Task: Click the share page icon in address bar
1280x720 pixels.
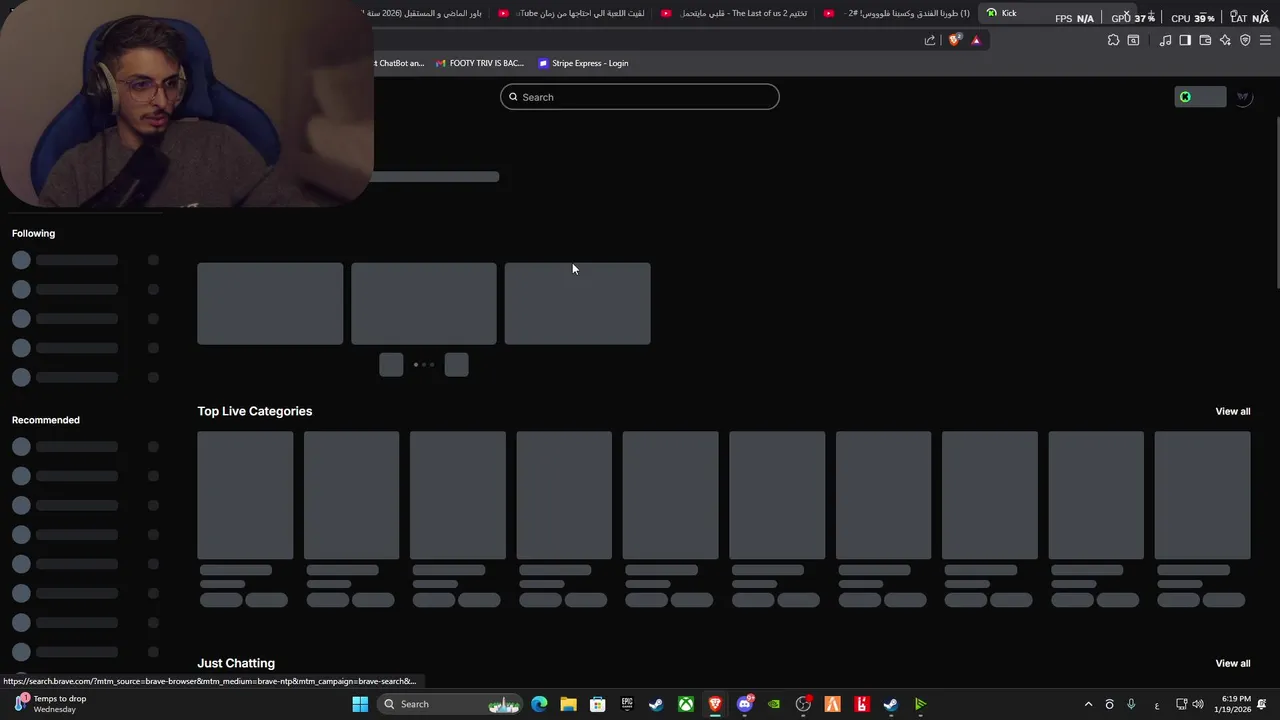Action: point(930,40)
